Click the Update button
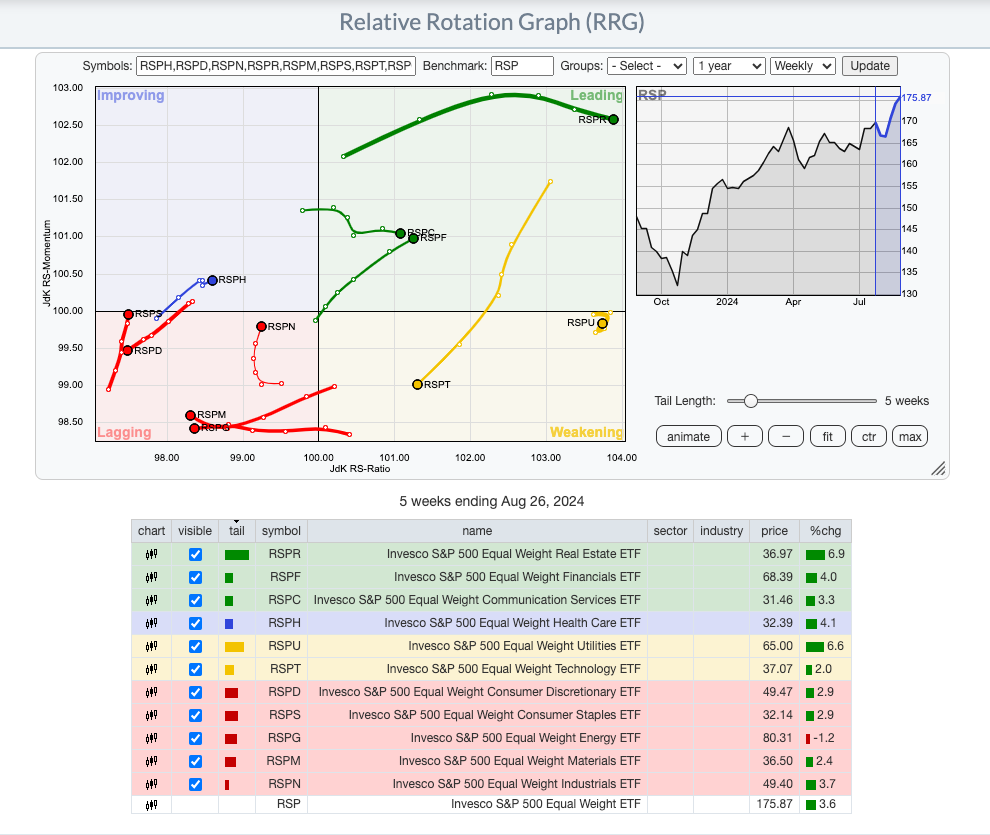 869,66
